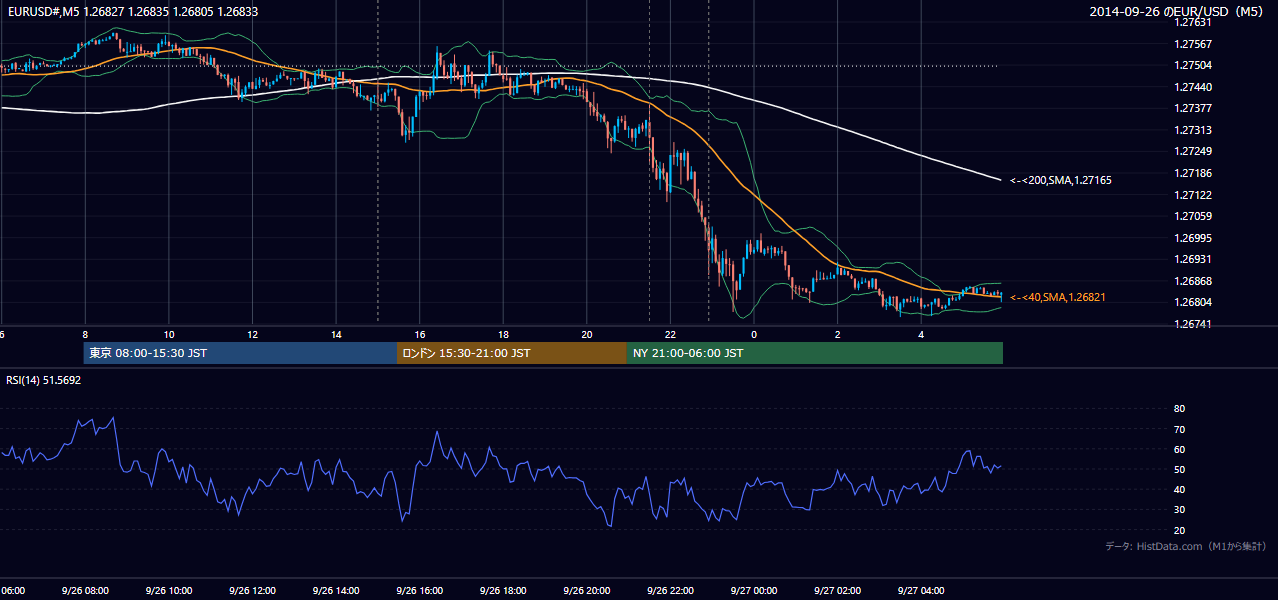Click hour tick 2 under price chart
The height and width of the screenshot is (600, 1278).
(x=837, y=334)
